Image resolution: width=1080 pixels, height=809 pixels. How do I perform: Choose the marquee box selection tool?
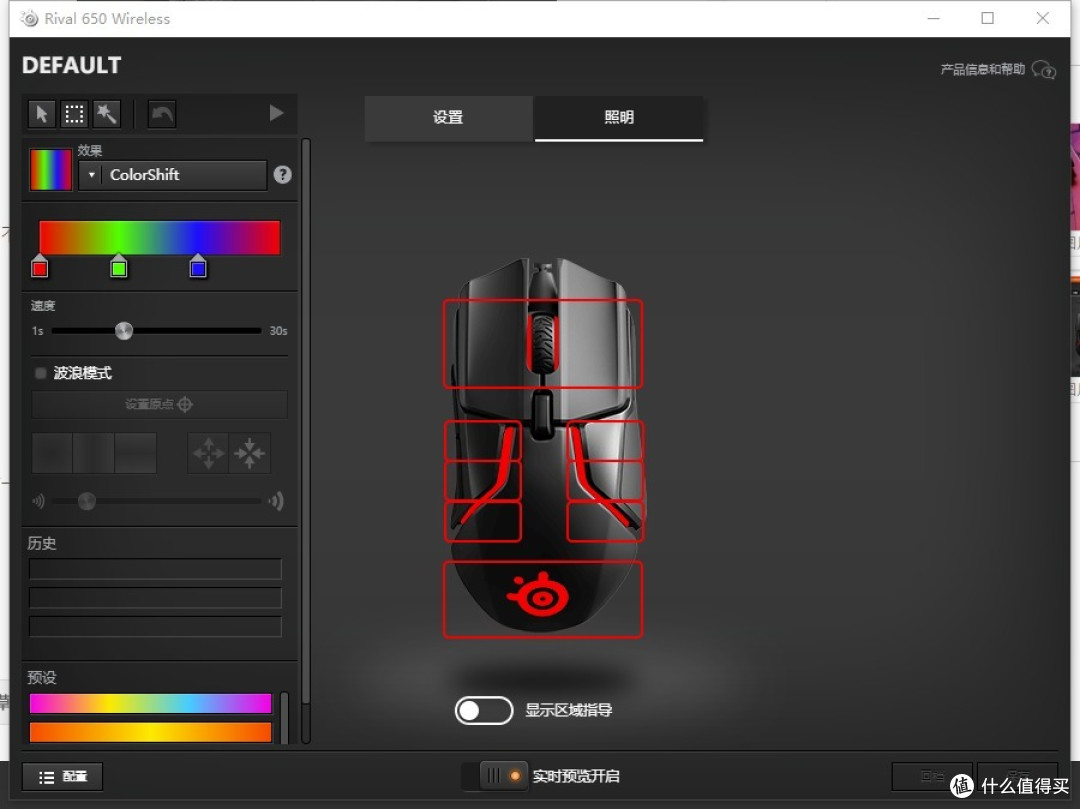click(x=74, y=114)
